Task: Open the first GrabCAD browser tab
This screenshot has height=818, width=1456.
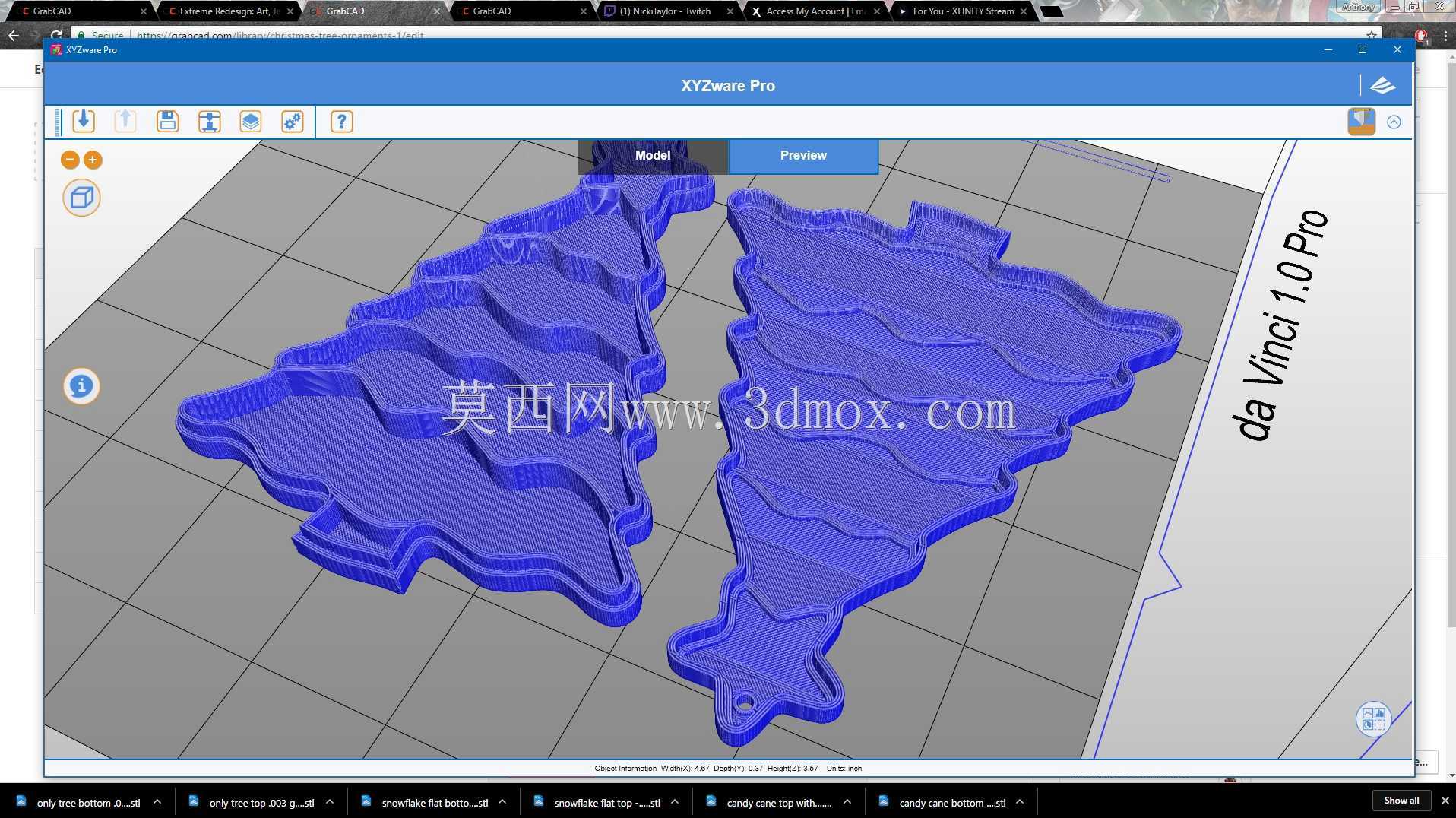Action: (80, 11)
